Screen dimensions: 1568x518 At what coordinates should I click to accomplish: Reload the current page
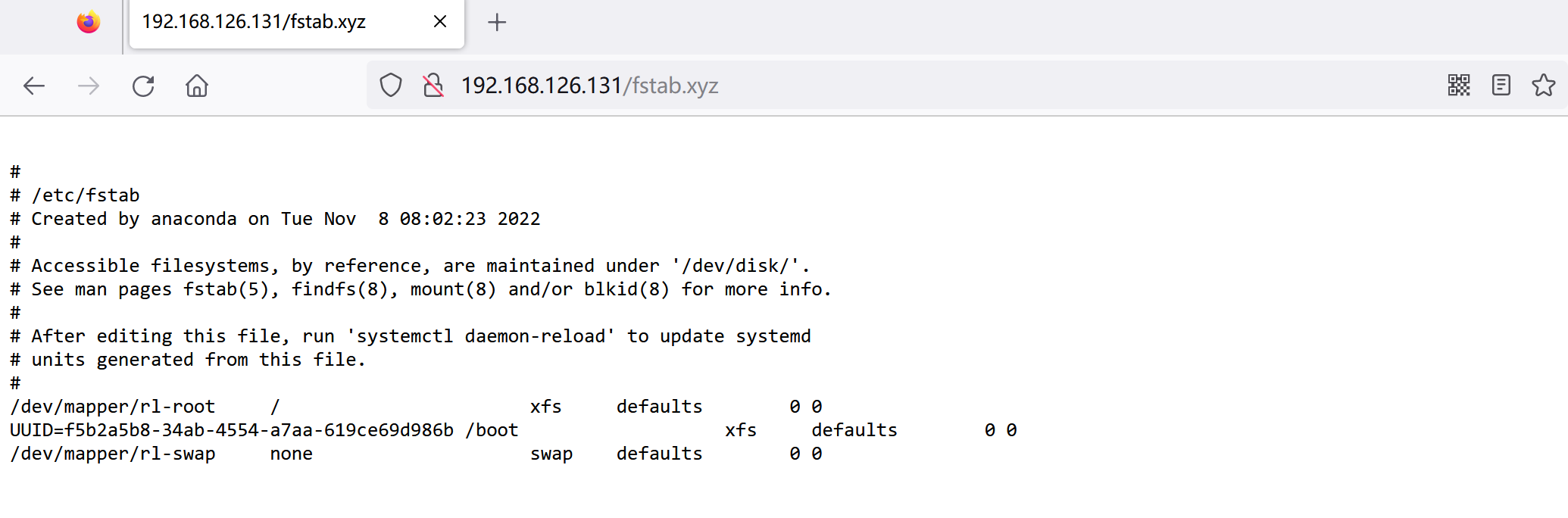[143, 86]
